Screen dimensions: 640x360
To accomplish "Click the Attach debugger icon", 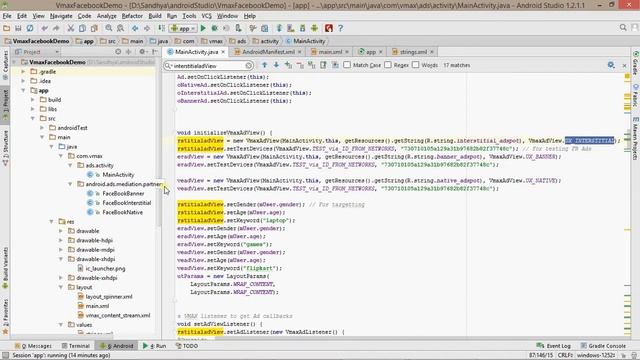I will [x=238, y=28].
